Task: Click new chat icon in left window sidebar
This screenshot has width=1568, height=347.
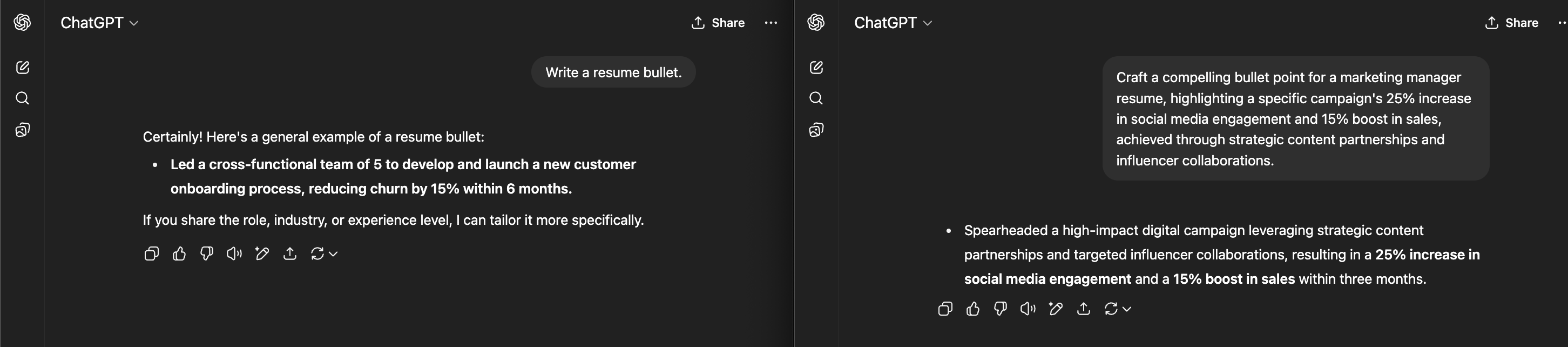Action: (23, 67)
